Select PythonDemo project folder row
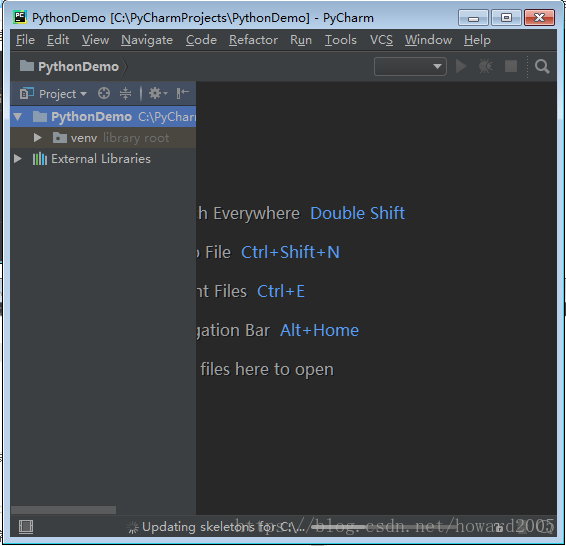Viewport: 566px width, 546px height. click(x=103, y=117)
